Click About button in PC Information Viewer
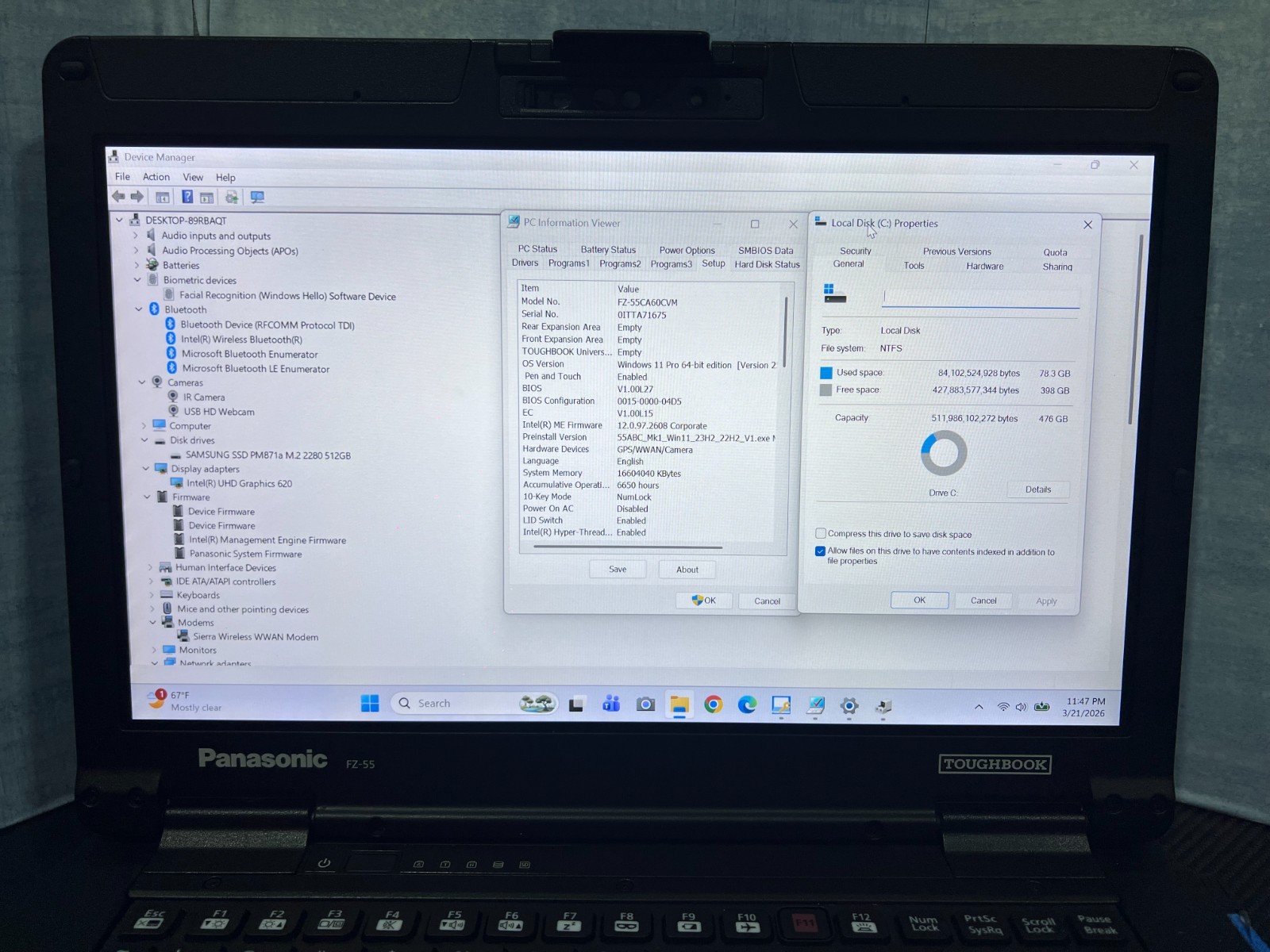1270x952 pixels. (687, 570)
